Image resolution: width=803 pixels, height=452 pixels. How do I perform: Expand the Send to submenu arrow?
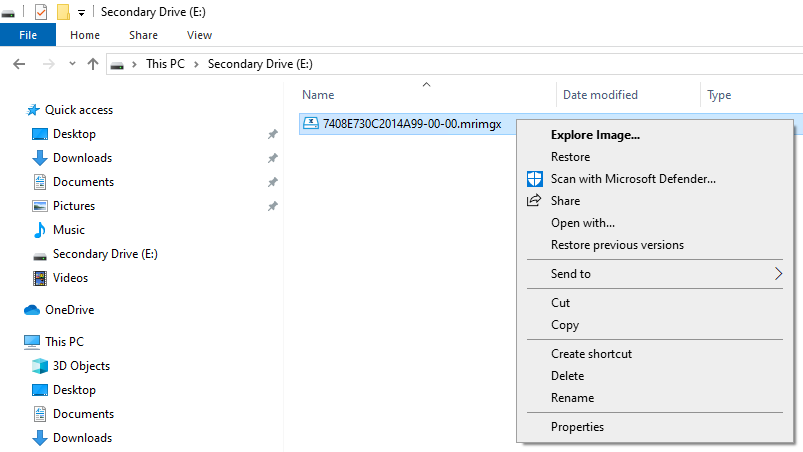pos(778,274)
